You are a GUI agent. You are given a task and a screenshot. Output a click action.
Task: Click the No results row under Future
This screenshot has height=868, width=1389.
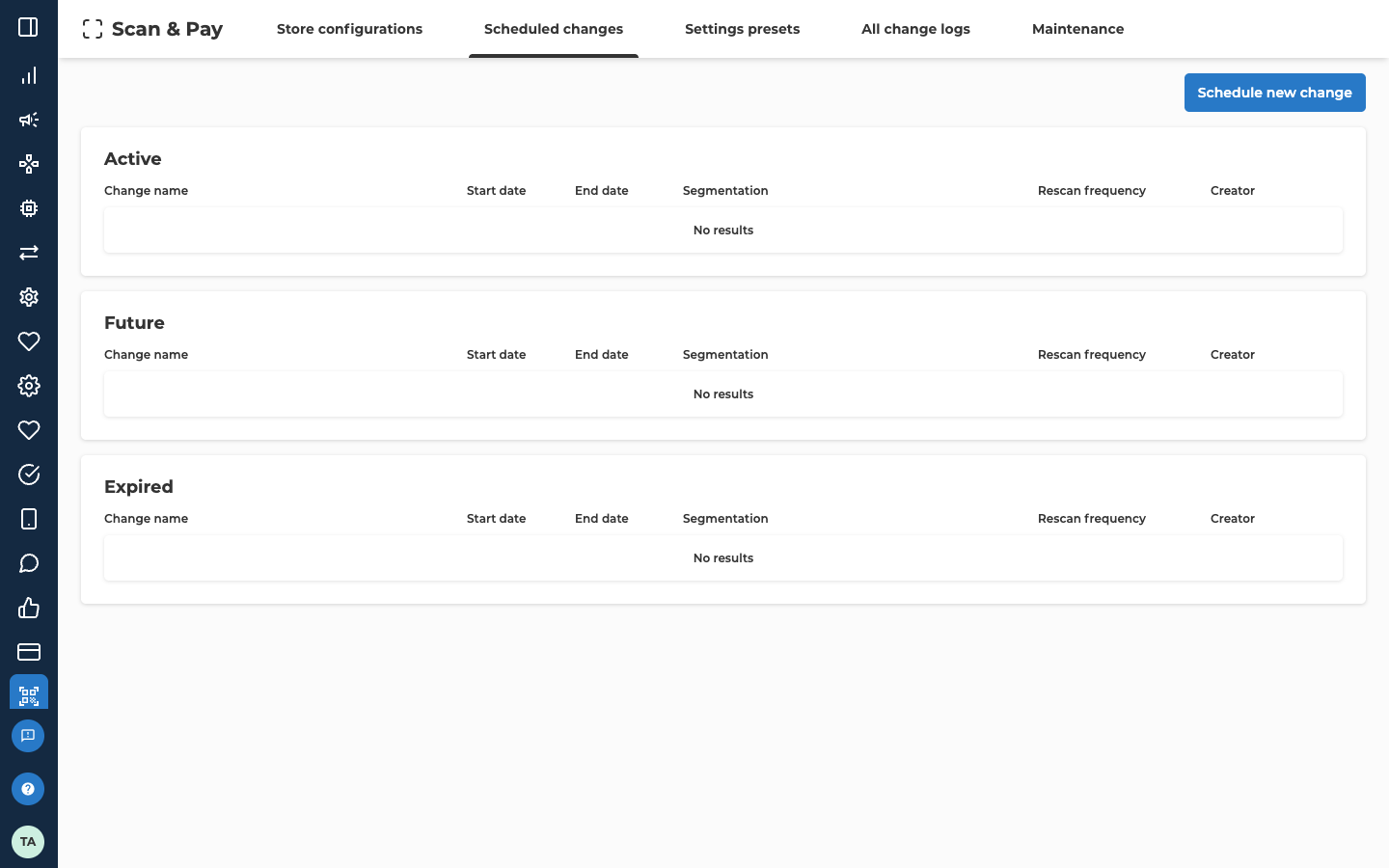tap(723, 394)
